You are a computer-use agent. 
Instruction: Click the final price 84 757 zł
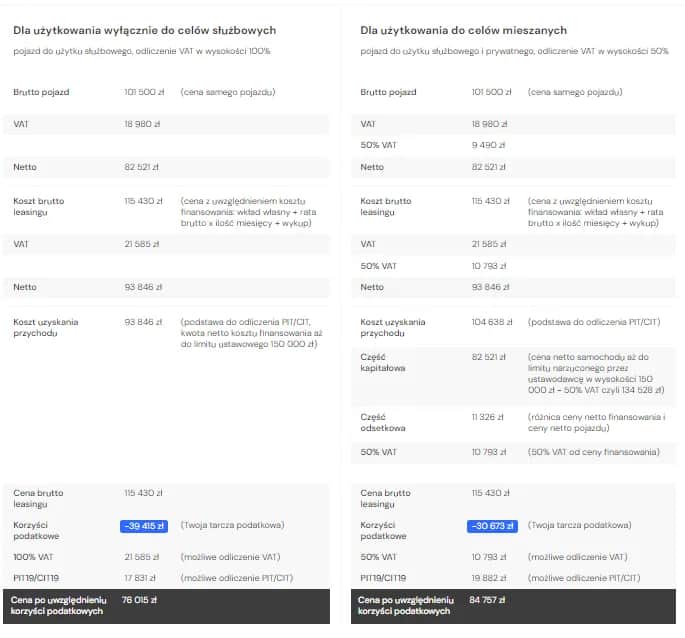click(x=489, y=599)
